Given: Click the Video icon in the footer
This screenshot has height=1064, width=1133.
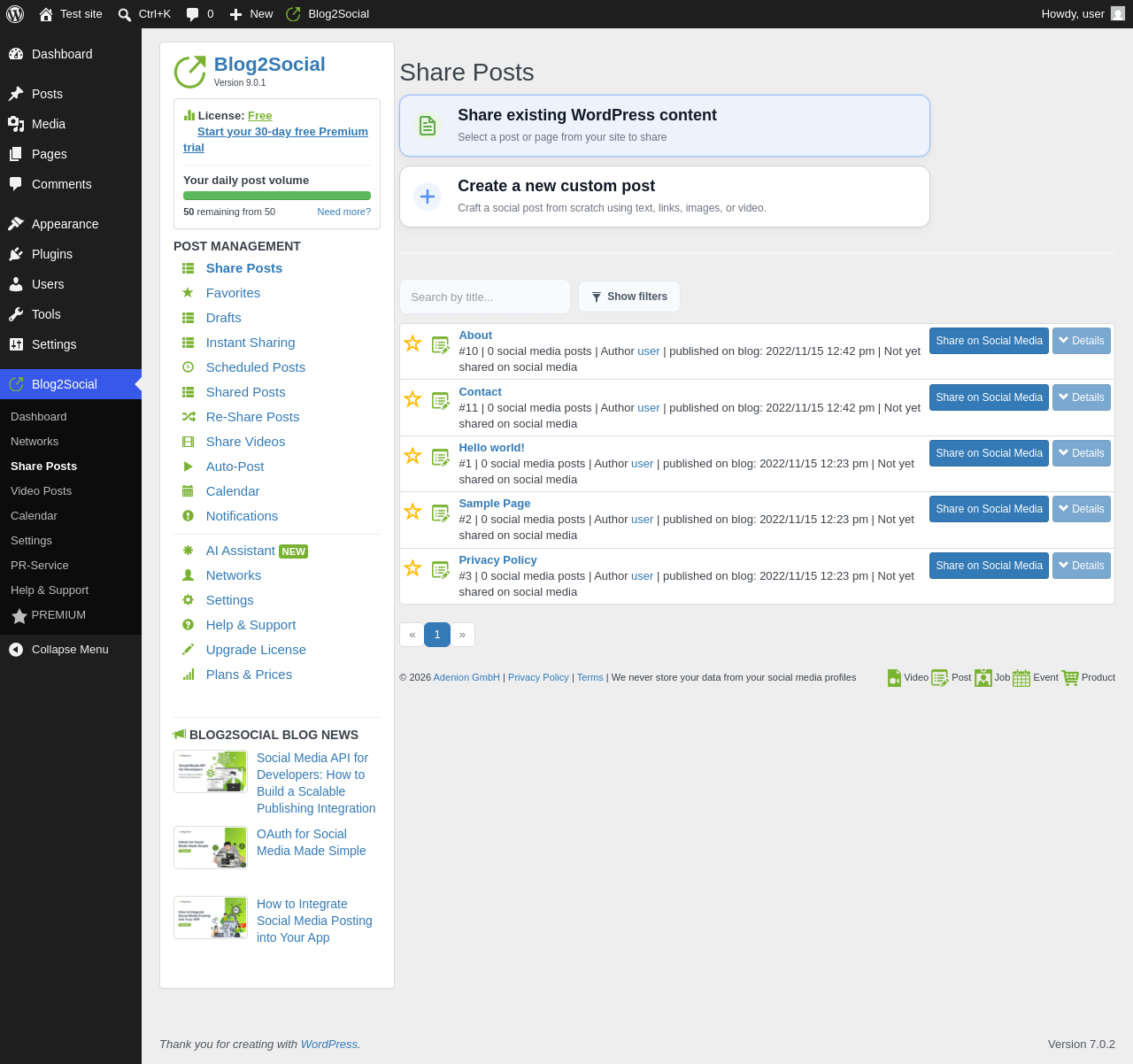Looking at the screenshot, I should pos(894,678).
